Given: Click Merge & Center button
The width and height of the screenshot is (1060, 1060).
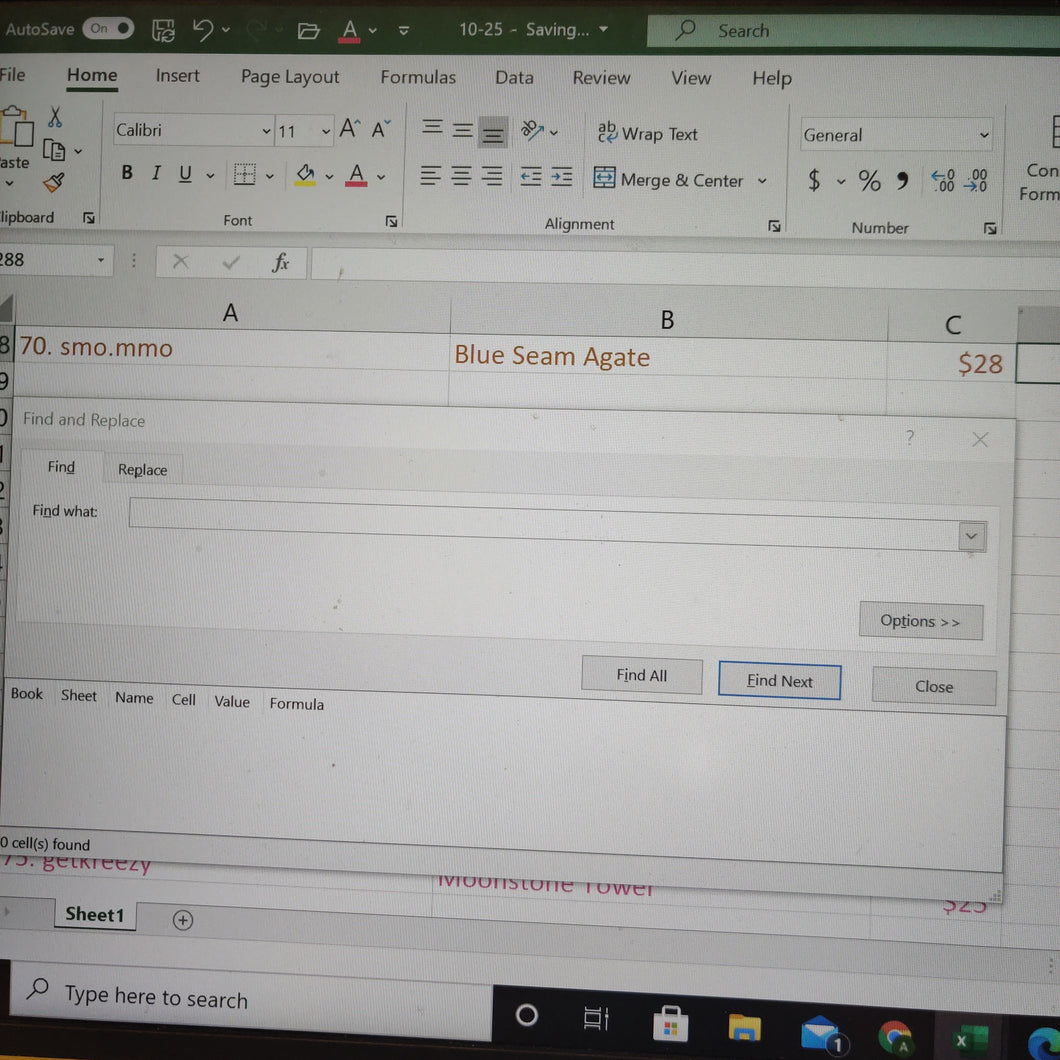Looking at the screenshot, I should [x=669, y=180].
